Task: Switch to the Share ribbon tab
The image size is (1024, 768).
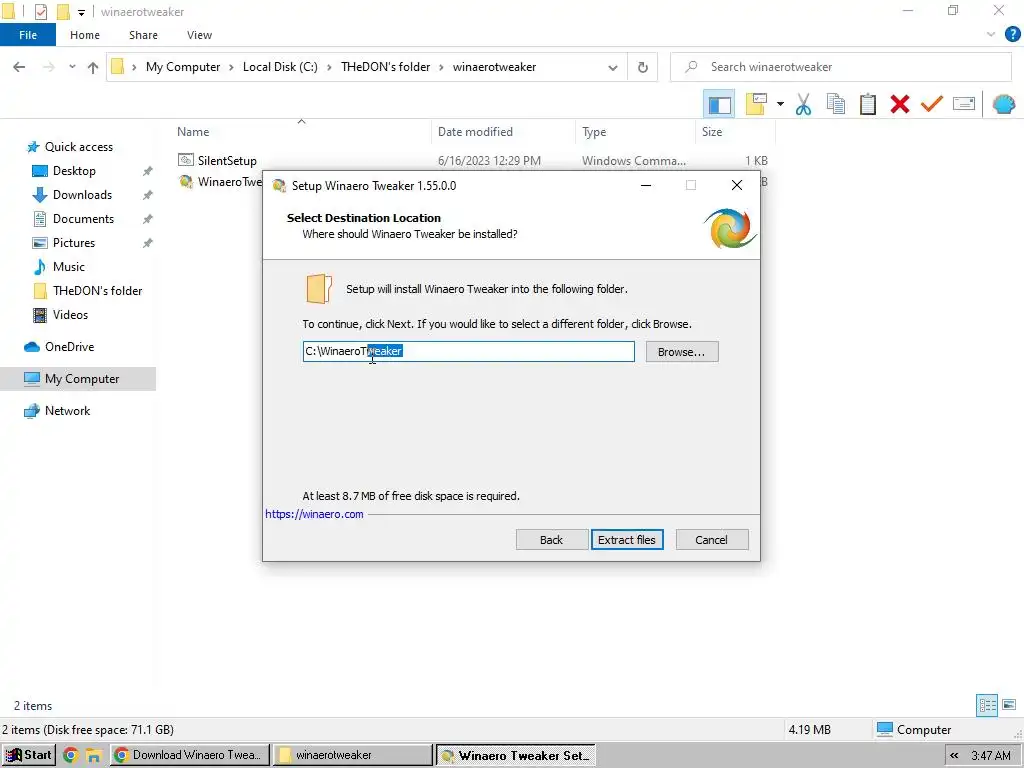Action: tap(143, 35)
